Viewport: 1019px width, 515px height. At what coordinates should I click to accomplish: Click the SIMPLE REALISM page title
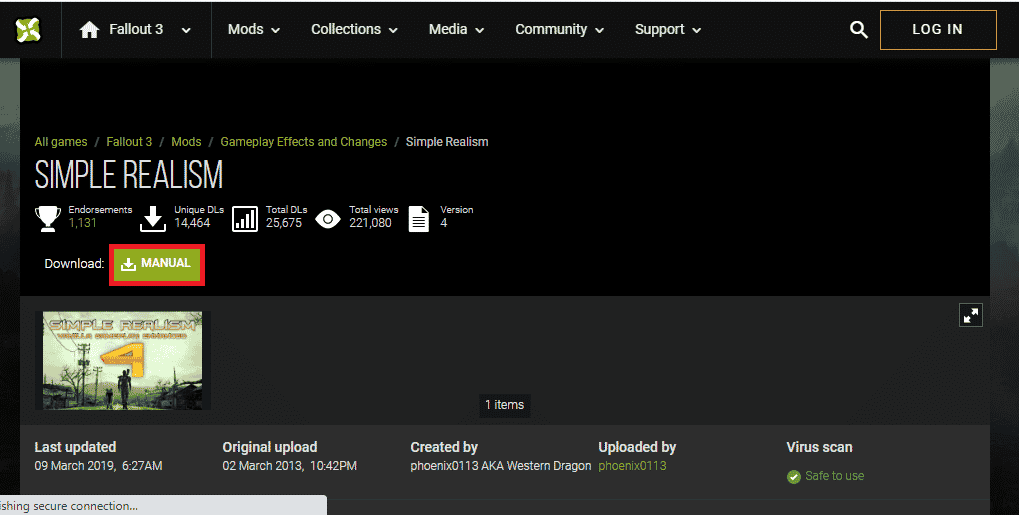click(x=129, y=176)
